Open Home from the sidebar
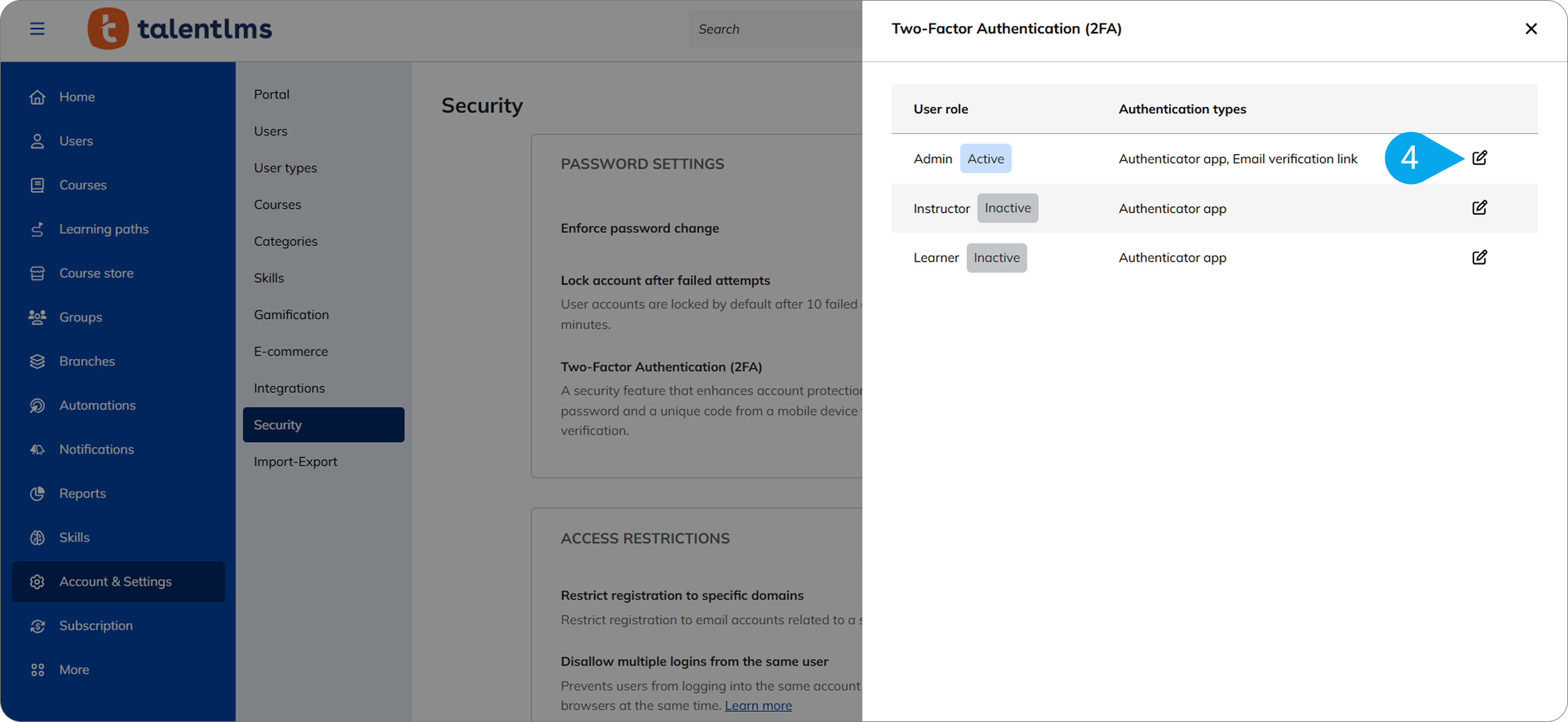Image resolution: width=1568 pixels, height=722 pixels. point(76,97)
